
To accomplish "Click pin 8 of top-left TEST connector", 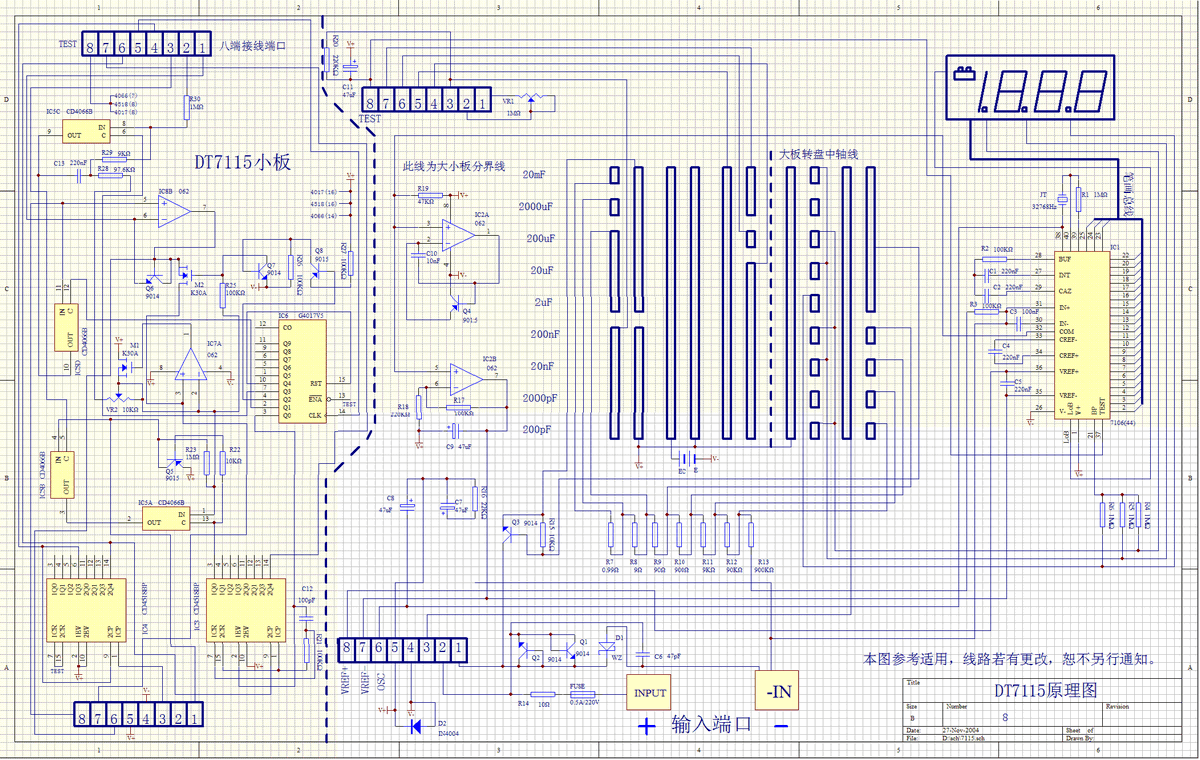I will pyautogui.click(x=91, y=47).
